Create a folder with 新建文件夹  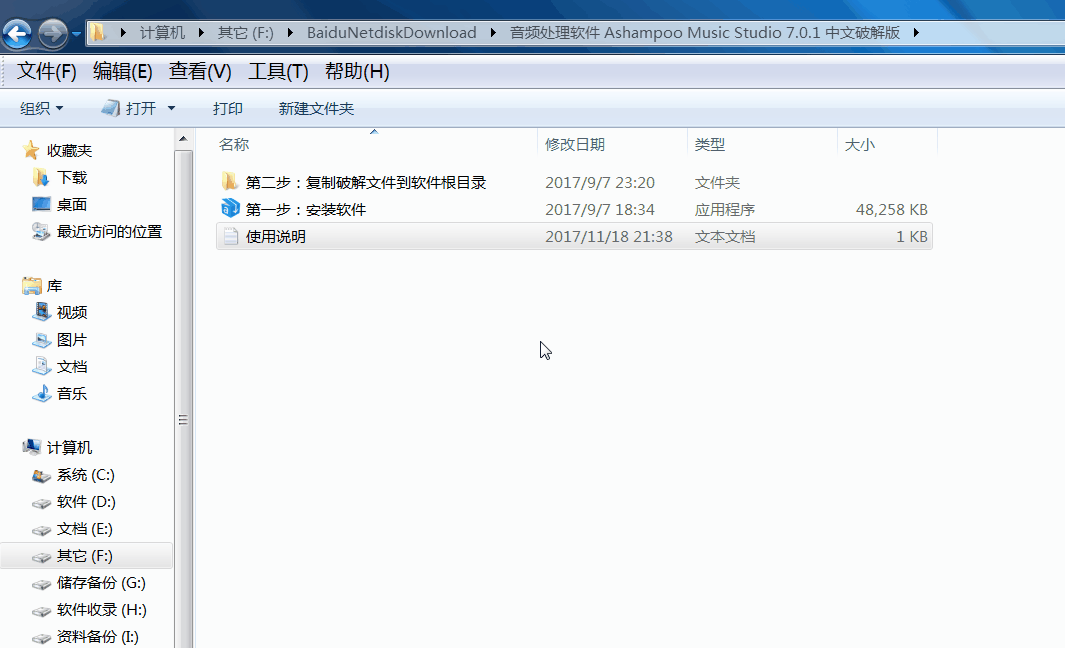316,109
